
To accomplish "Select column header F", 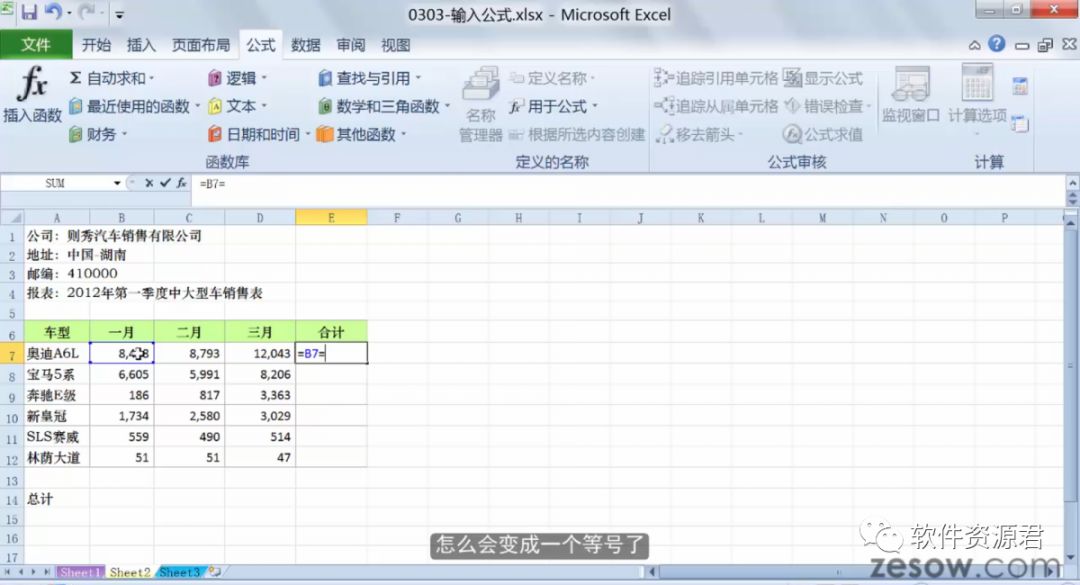I will [397, 218].
